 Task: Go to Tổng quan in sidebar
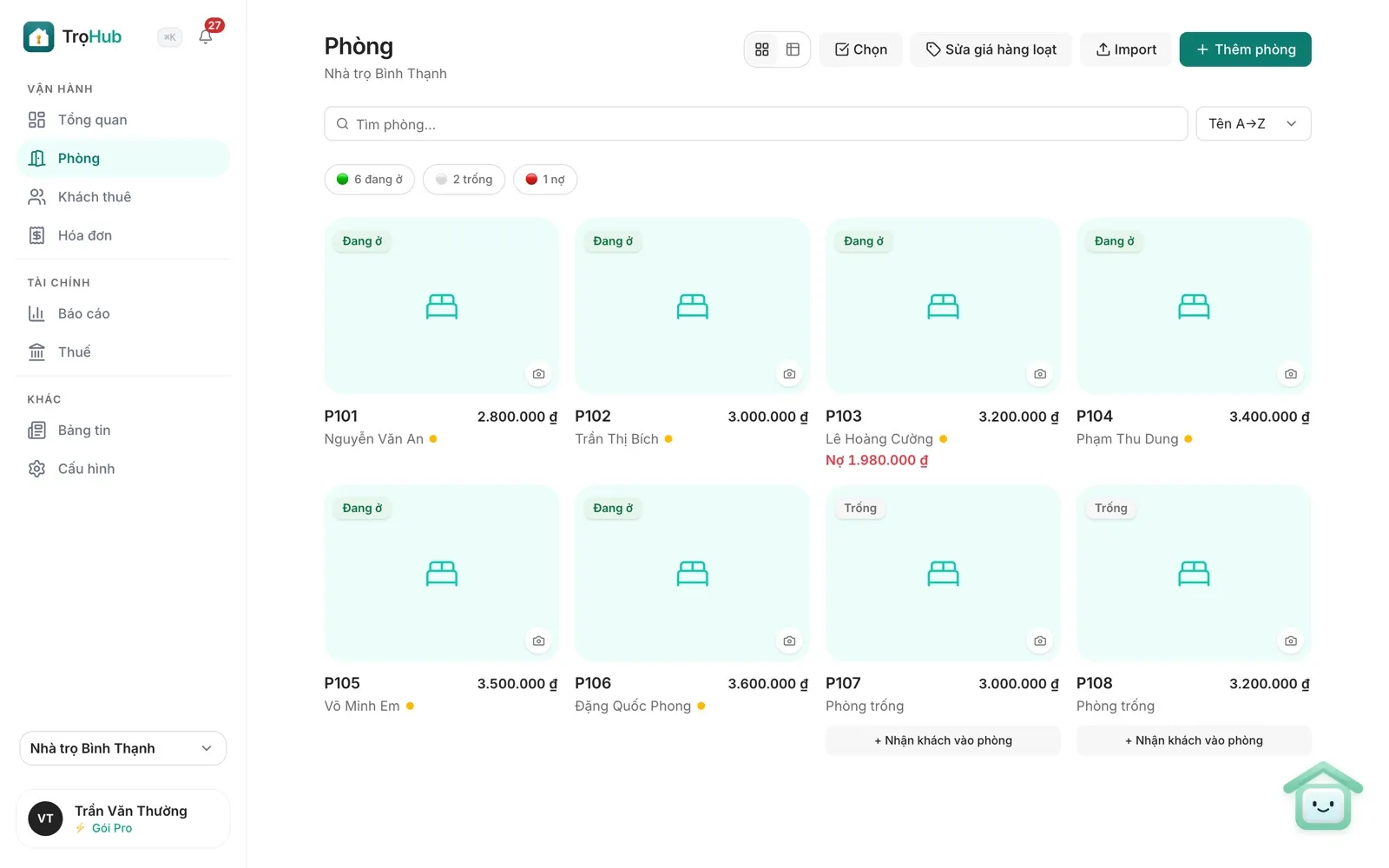click(x=123, y=120)
